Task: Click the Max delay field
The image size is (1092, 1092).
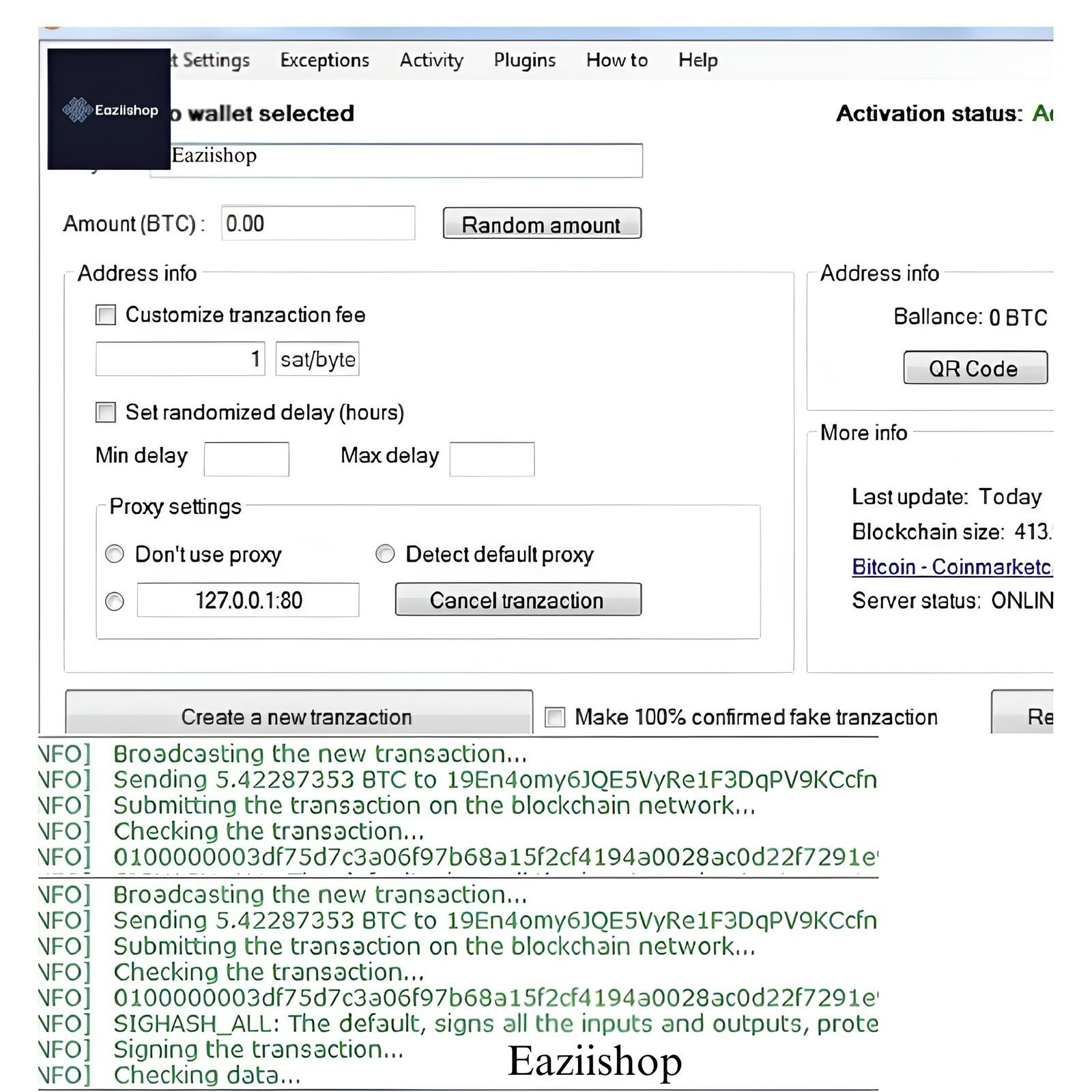Action: (492, 459)
